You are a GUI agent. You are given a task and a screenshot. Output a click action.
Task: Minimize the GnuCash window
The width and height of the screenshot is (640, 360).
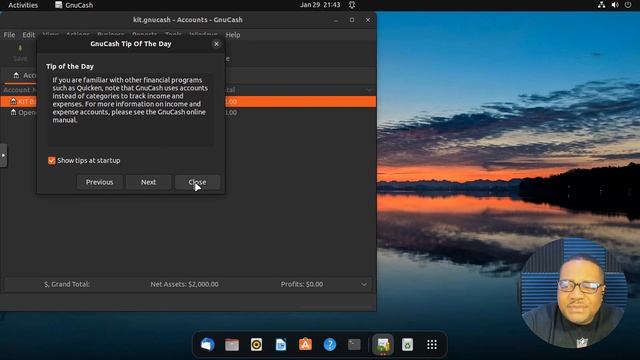point(336,20)
